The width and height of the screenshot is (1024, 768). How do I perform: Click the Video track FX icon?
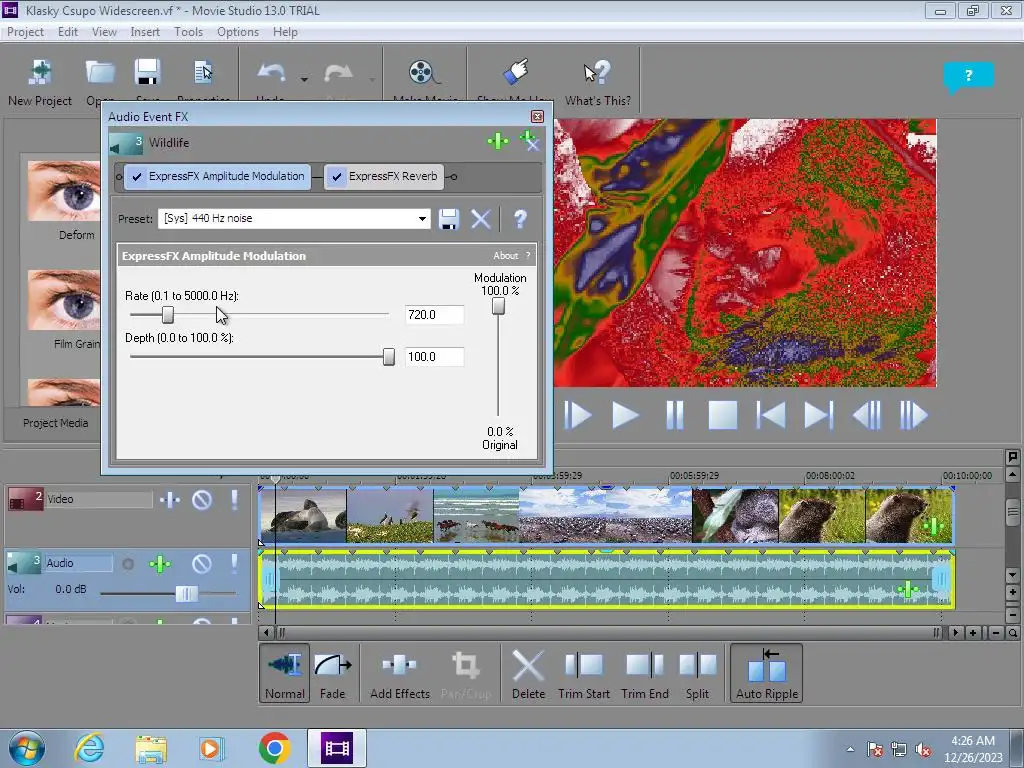pyautogui.click(x=170, y=500)
